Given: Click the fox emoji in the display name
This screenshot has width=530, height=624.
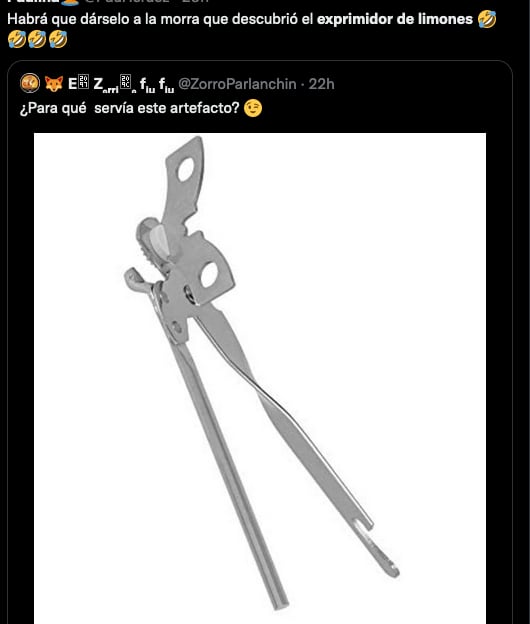Looking at the screenshot, I should tap(54, 84).
